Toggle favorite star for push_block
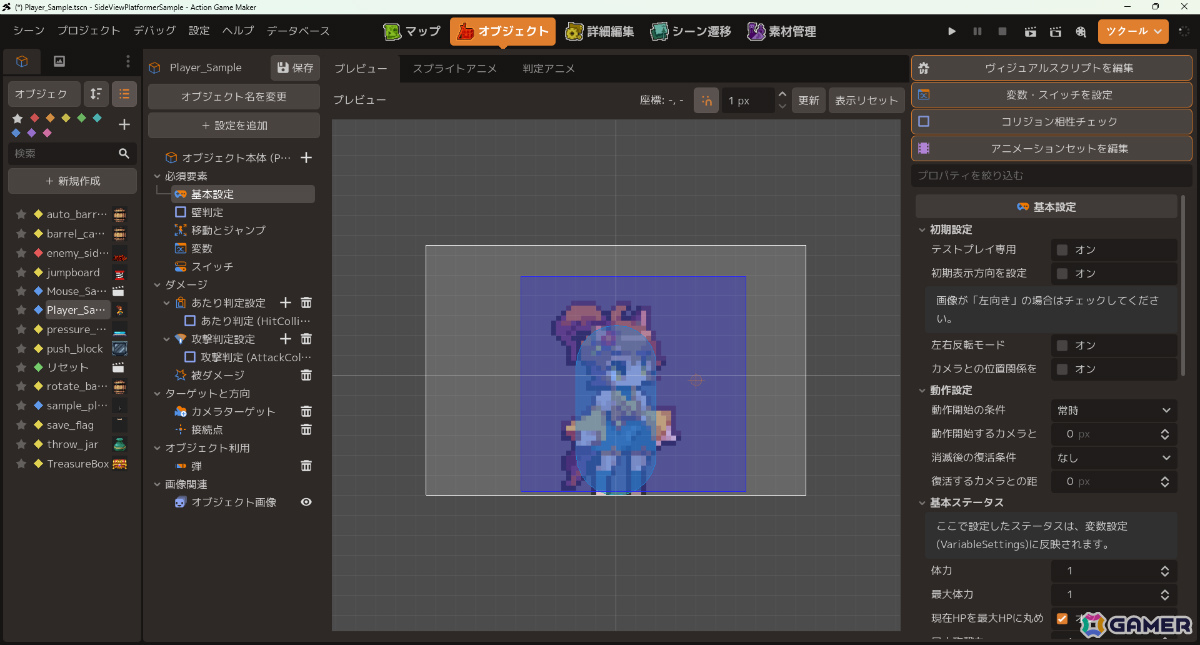Viewport: 1200px width, 645px height. coord(19,349)
